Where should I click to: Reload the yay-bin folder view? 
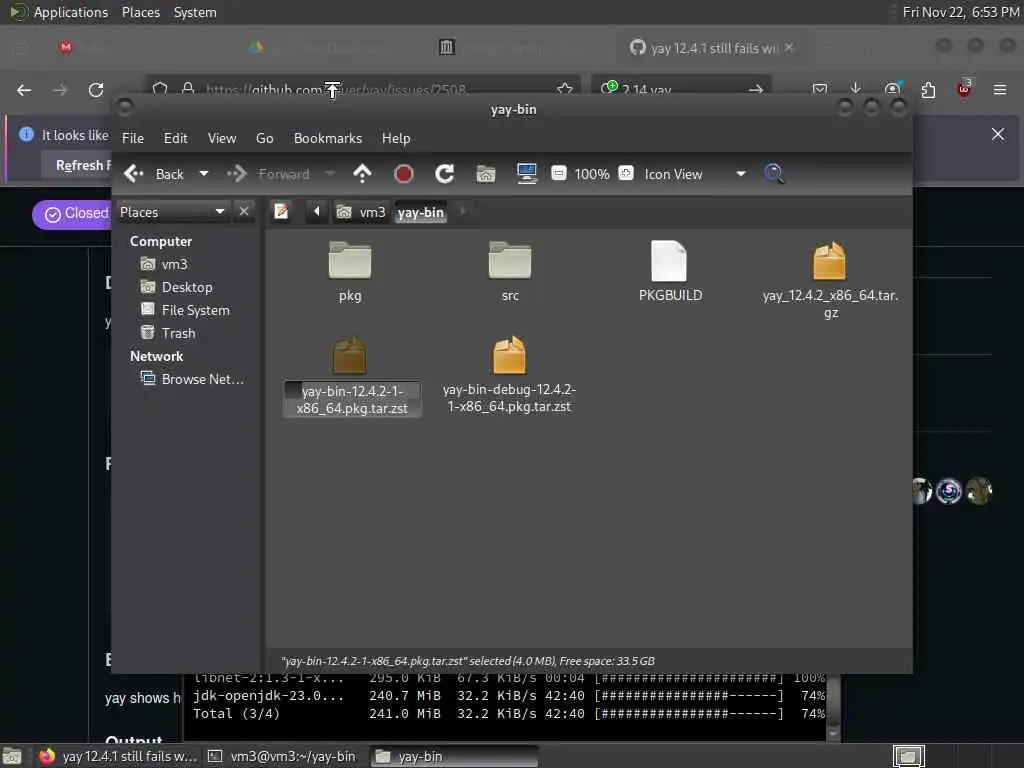445,174
